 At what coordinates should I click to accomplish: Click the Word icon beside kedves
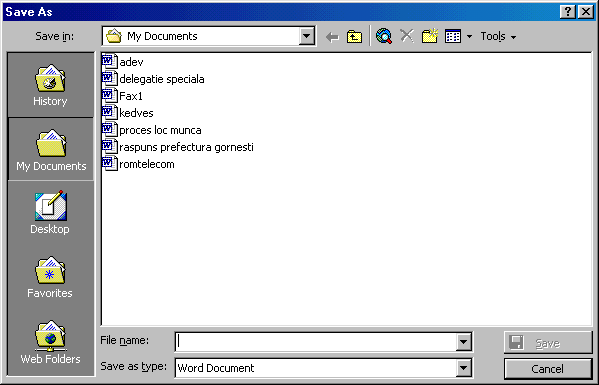[110, 113]
